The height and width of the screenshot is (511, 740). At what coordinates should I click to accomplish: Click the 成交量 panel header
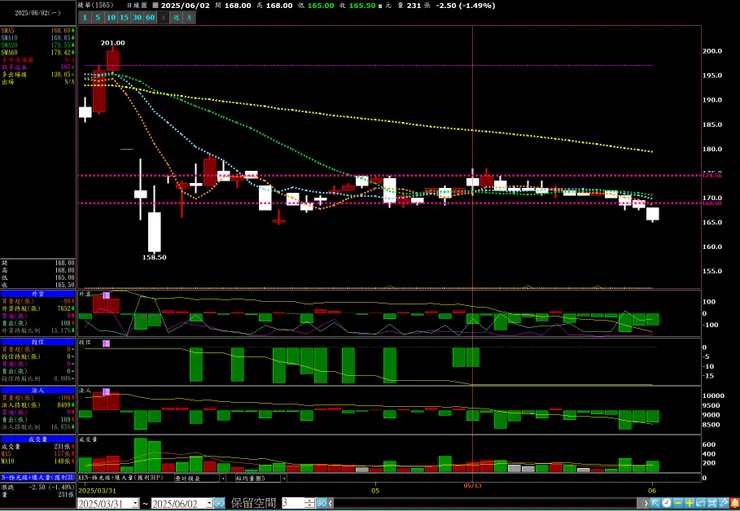[38, 439]
